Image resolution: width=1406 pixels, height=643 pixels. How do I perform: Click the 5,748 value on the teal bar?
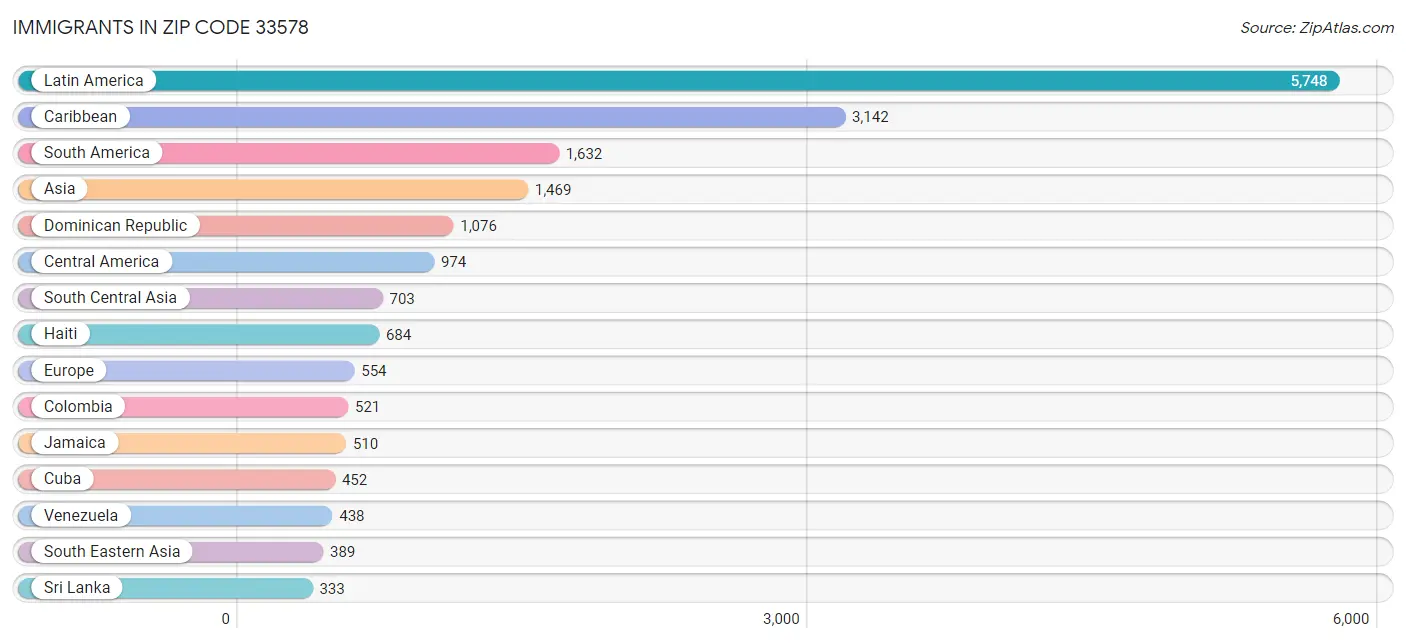tap(1310, 80)
